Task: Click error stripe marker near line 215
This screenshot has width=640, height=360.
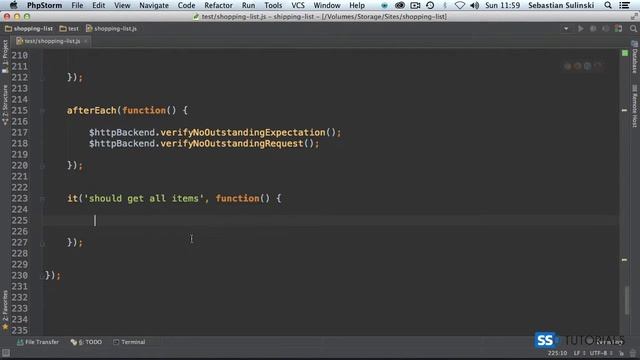Action: [x=624, y=110]
